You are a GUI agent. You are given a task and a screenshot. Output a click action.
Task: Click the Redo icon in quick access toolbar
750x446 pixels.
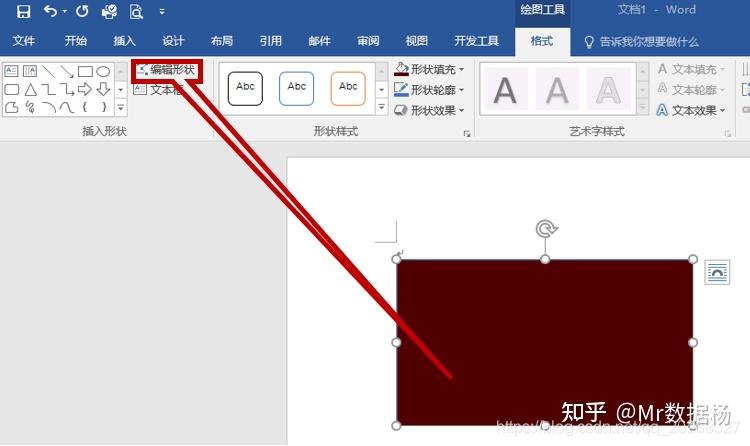82,11
